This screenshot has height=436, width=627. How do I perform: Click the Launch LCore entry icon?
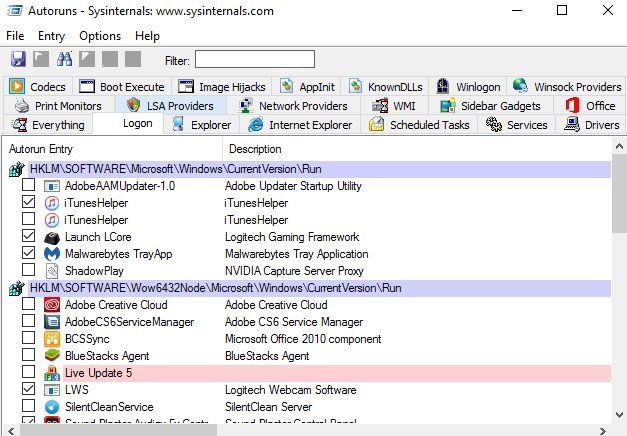pyautogui.click(x=52, y=237)
